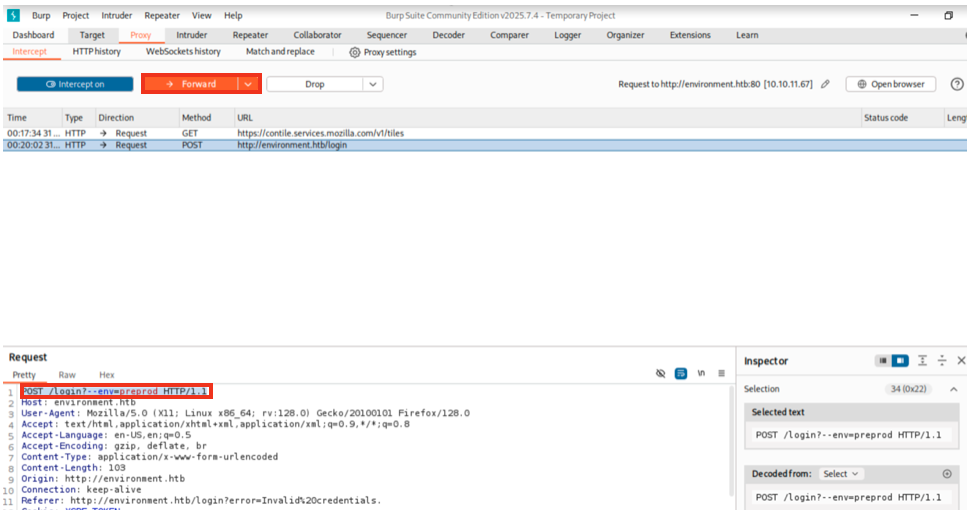Select the Pretty view tab in Request

tap(24, 375)
